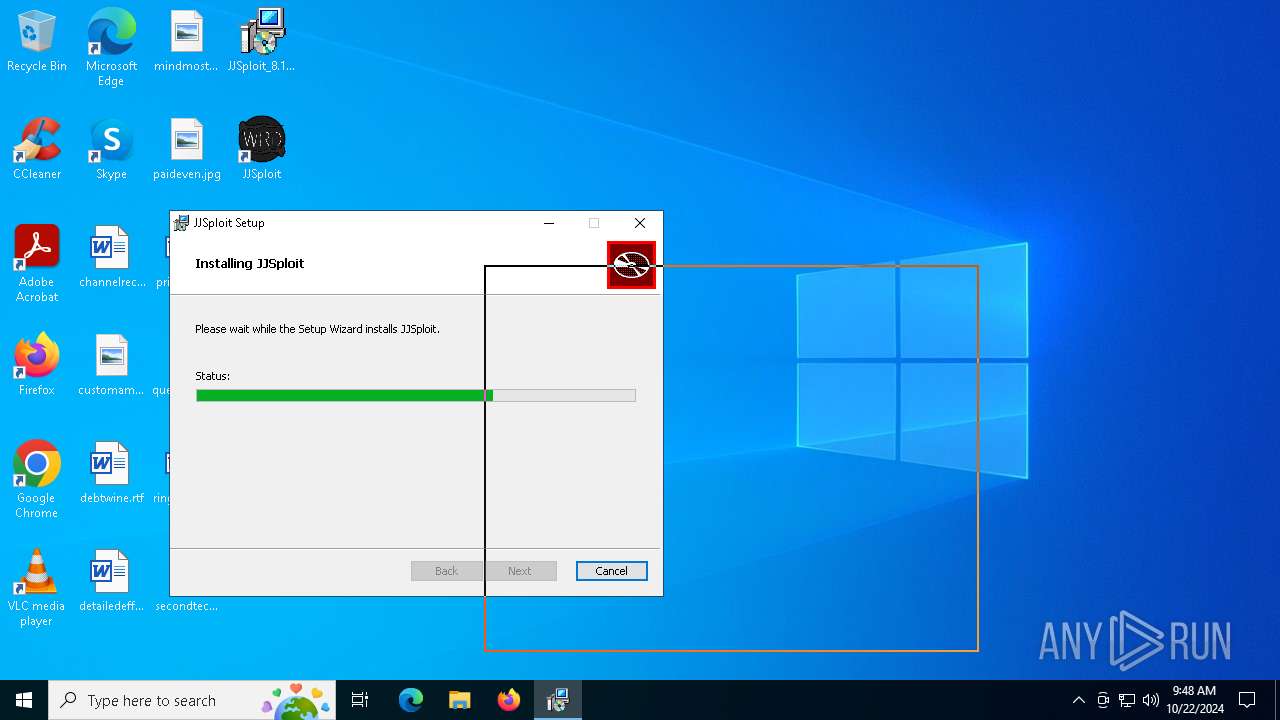Open the clock showing 9:48 AM
Viewport: 1280px width, 720px height.
pos(1194,700)
